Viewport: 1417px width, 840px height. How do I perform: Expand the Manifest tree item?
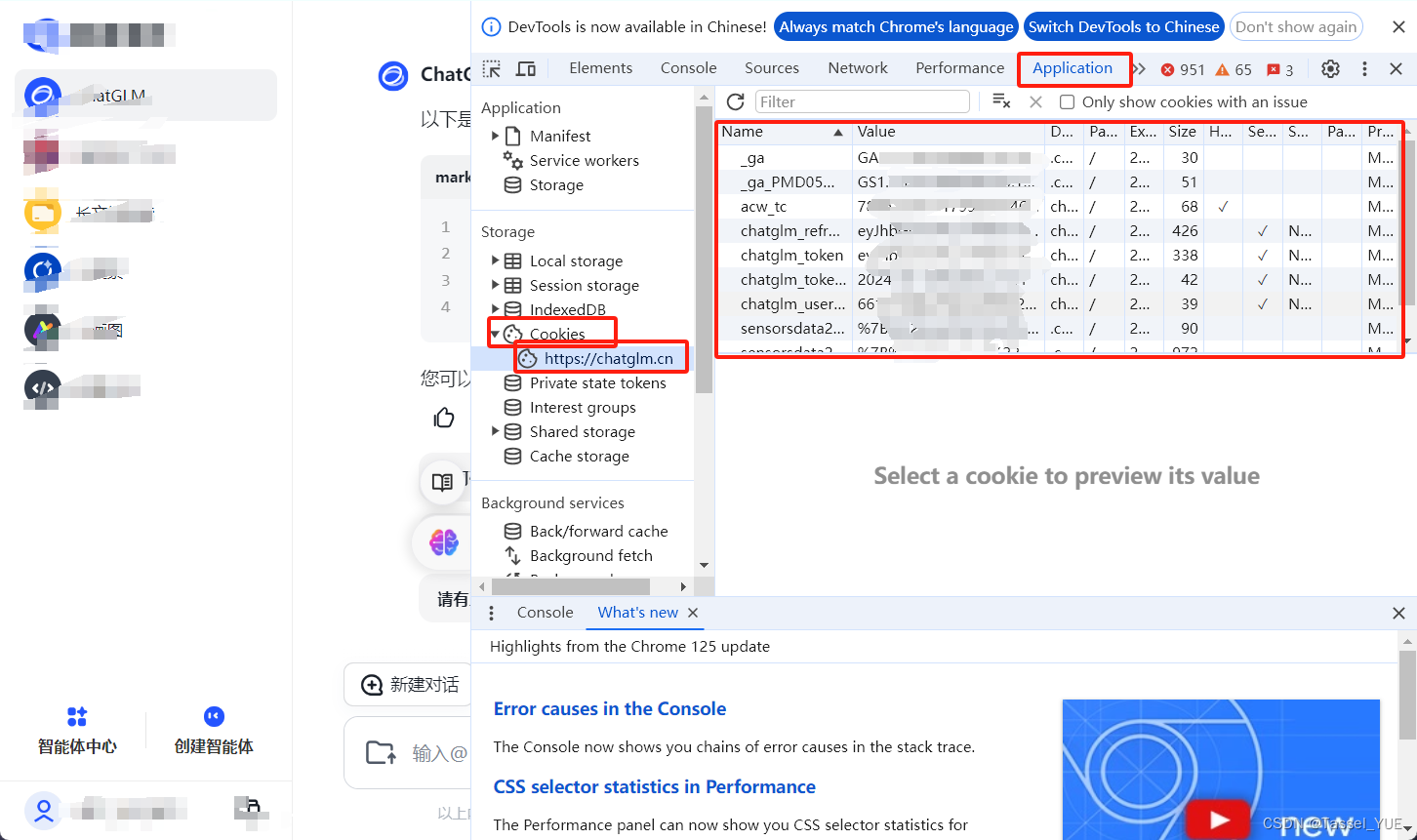tap(495, 136)
